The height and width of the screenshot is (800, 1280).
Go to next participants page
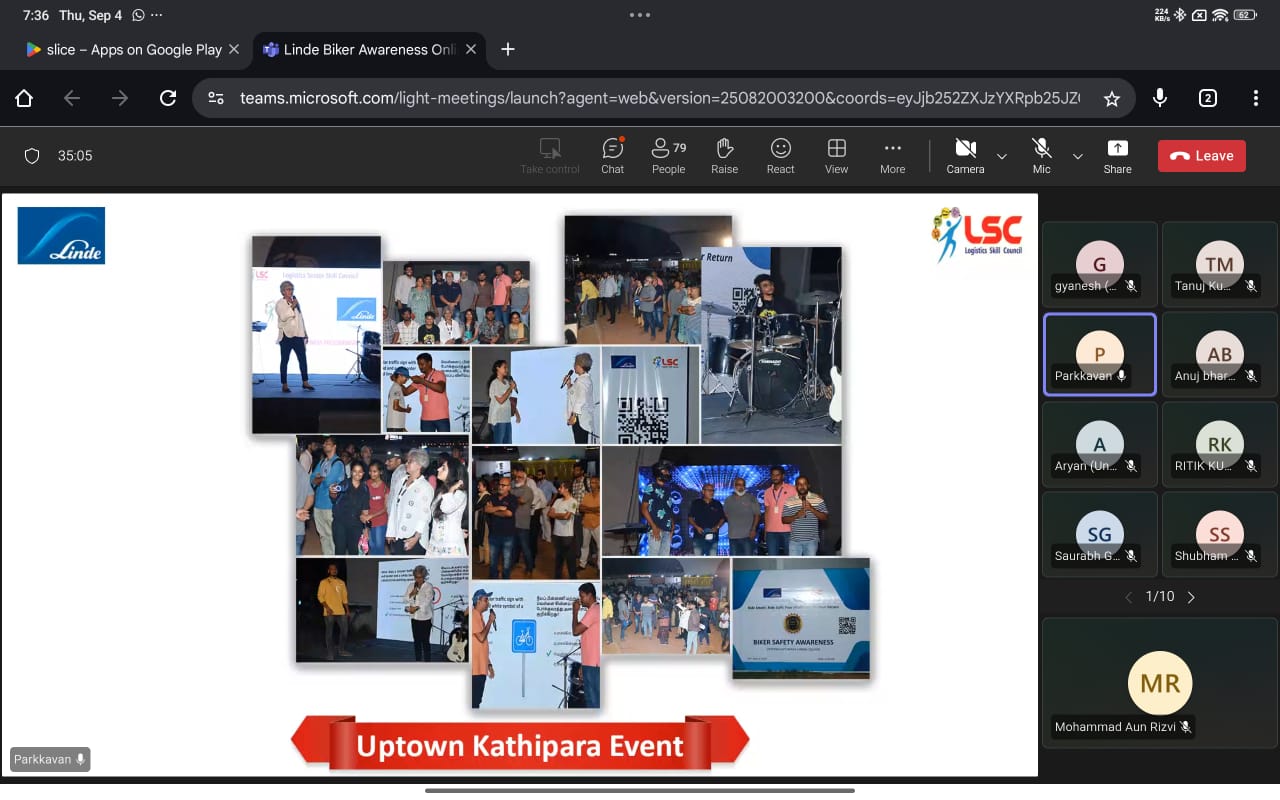[x=1190, y=597]
